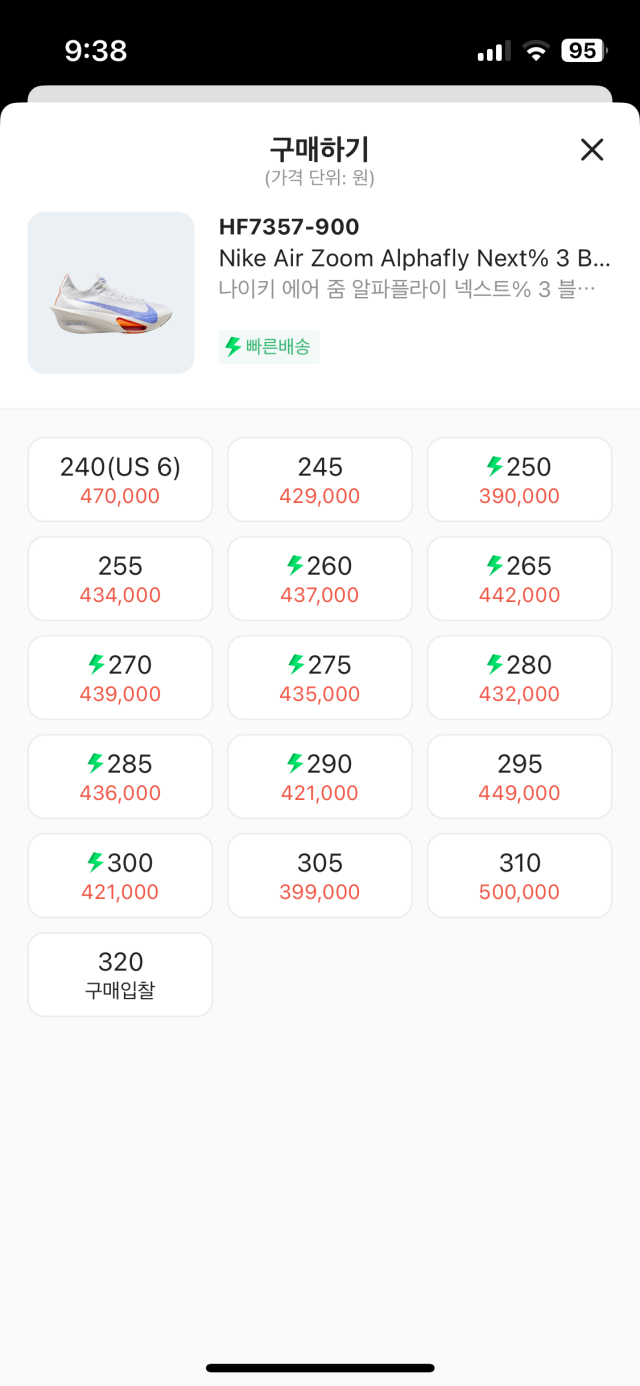
Task: Pick size 255 priced 434,000
Action: click(x=120, y=579)
